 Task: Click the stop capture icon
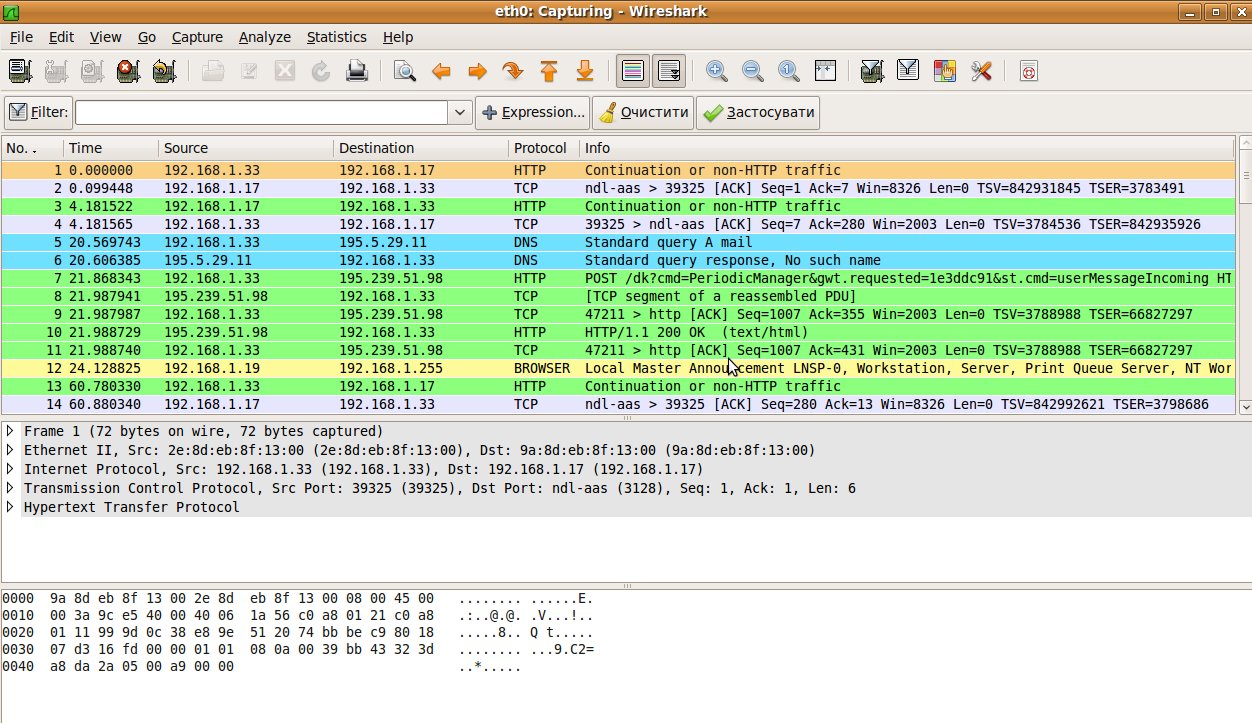(128, 71)
